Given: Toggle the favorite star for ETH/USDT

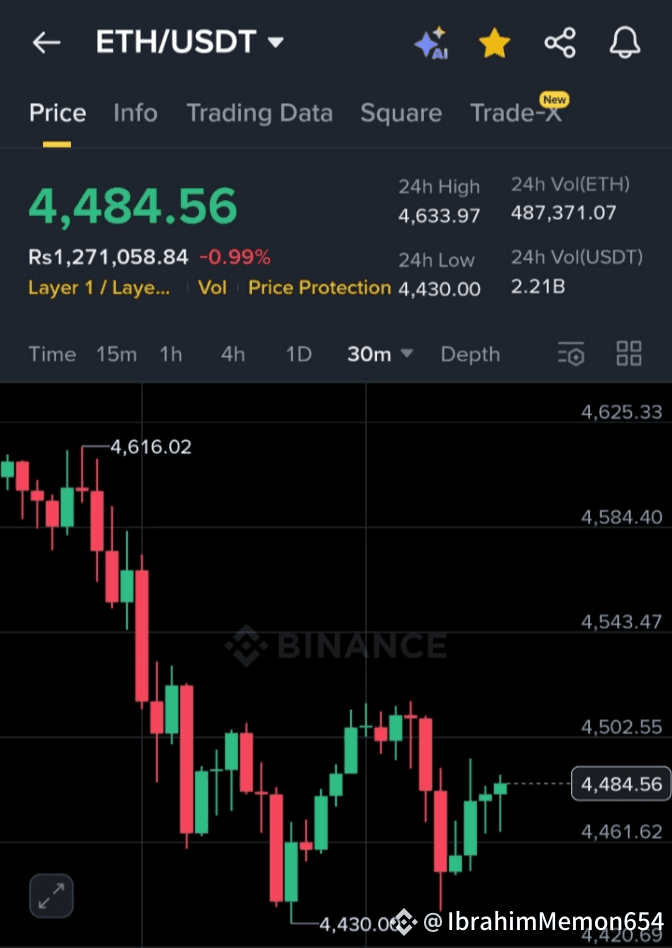Looking at the screenshot, I should (x=494, y=43).
